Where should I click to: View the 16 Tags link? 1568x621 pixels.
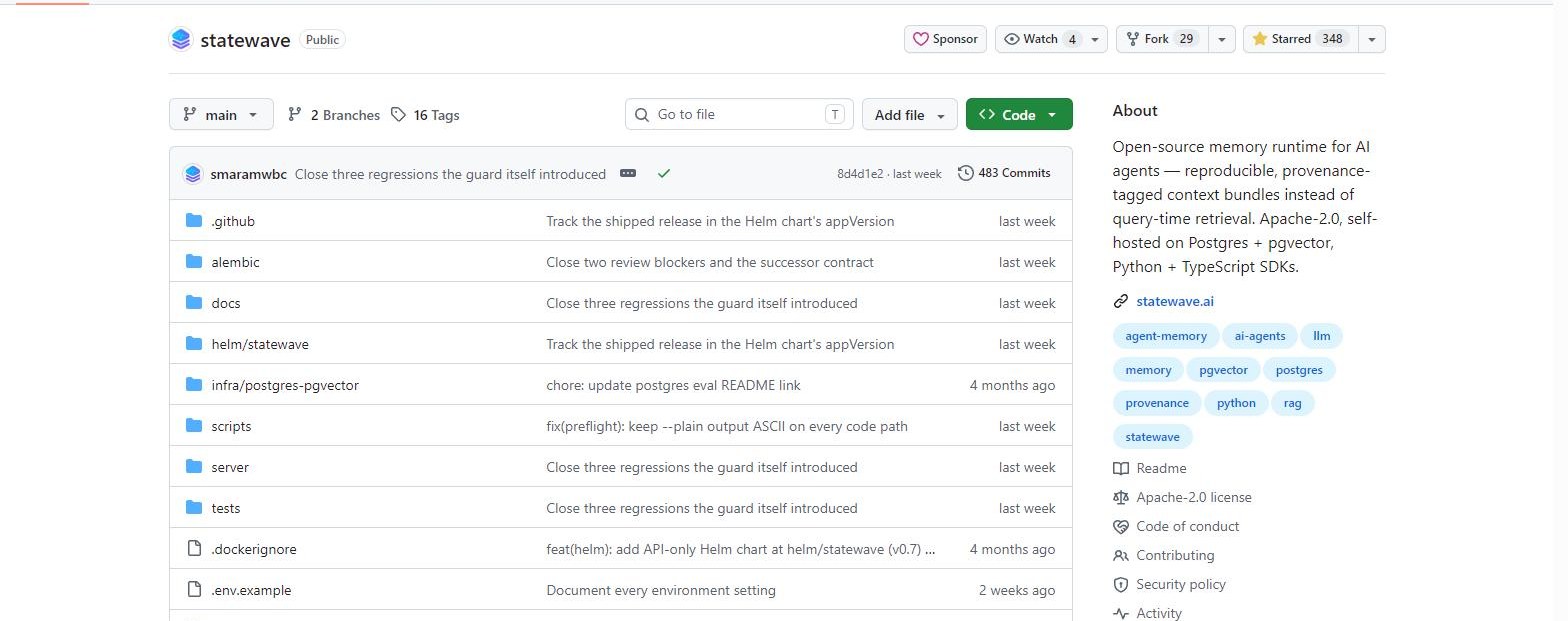pos(425,115)
